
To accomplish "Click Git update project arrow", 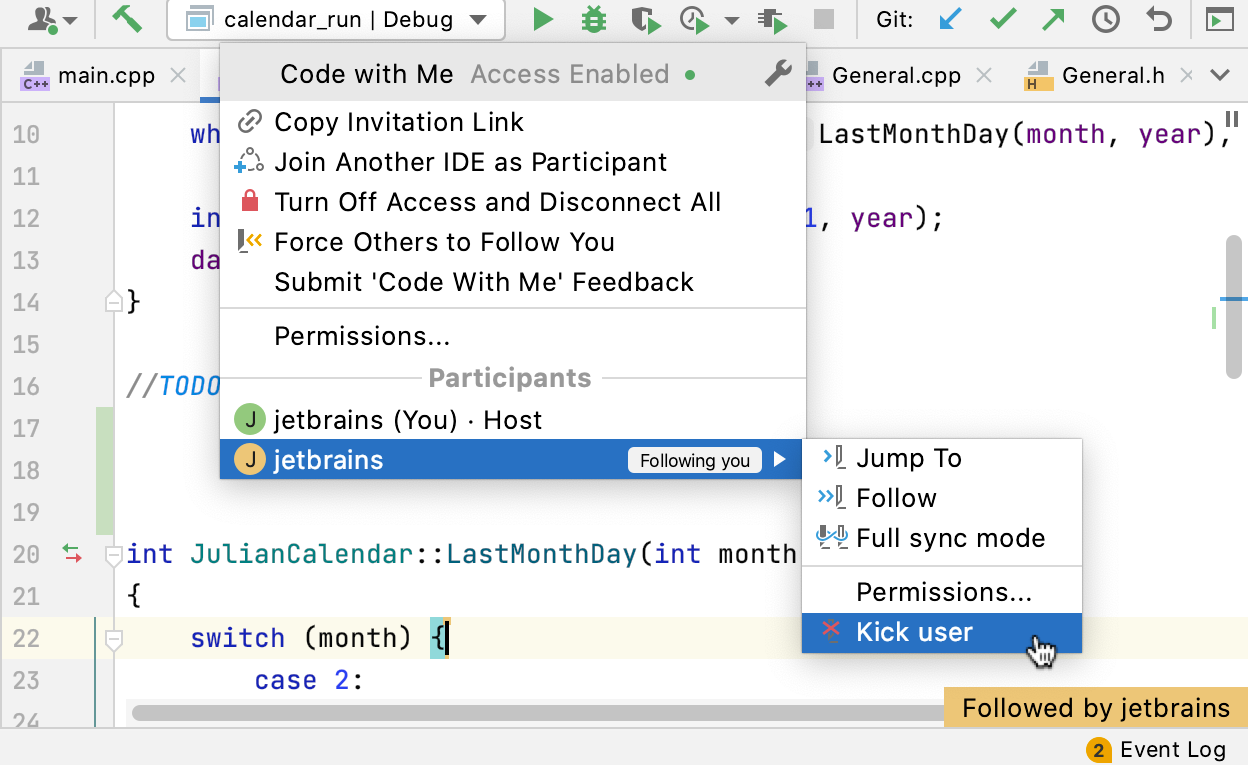I will point(949,19).
